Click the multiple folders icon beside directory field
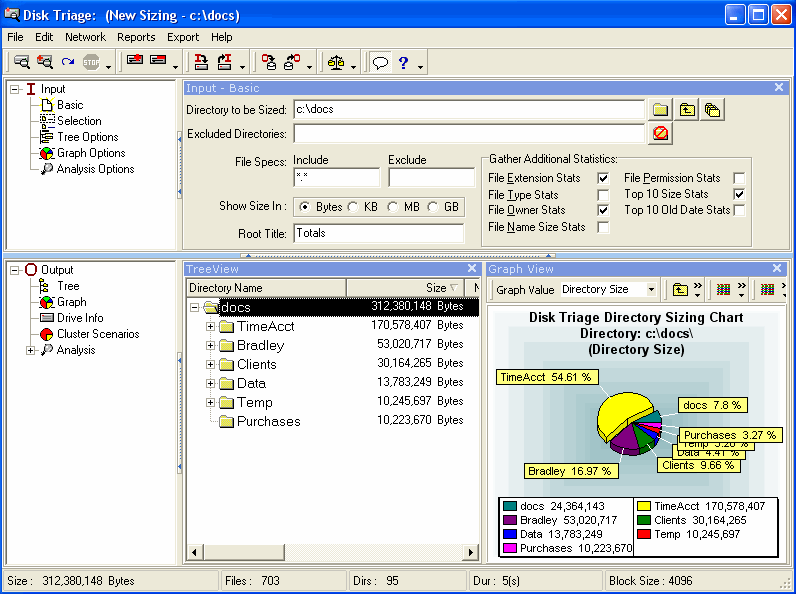Screen dimensions: 796x594 (x=713, y=110)
